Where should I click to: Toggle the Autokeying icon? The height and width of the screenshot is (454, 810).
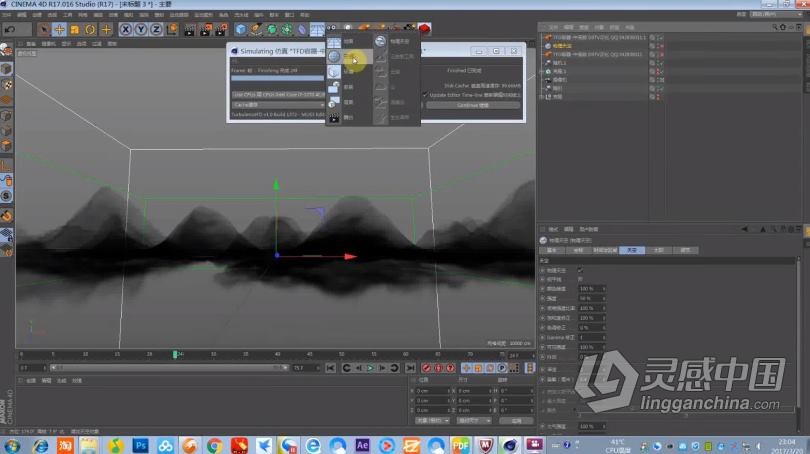438,368
